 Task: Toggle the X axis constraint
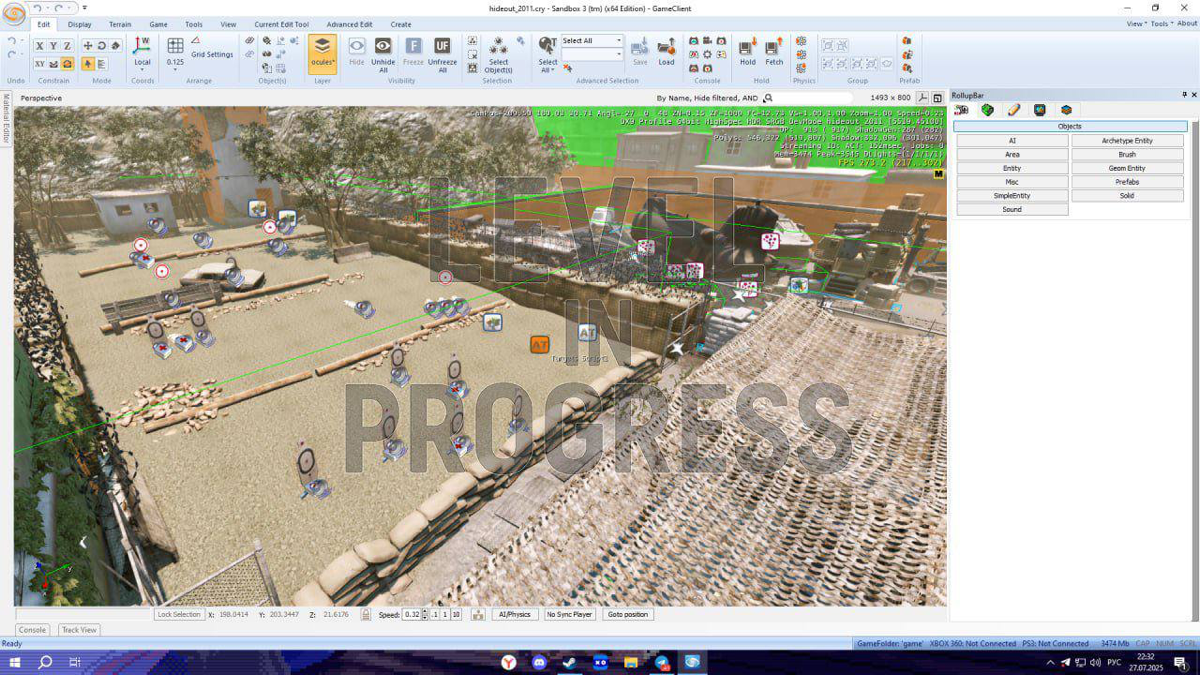pyautogui.click(x=40, y=46)
